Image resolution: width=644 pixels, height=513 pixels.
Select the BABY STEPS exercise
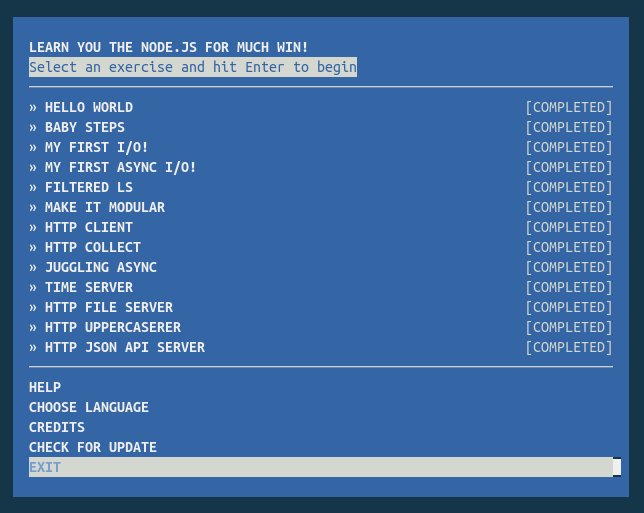tap(321, 127)
